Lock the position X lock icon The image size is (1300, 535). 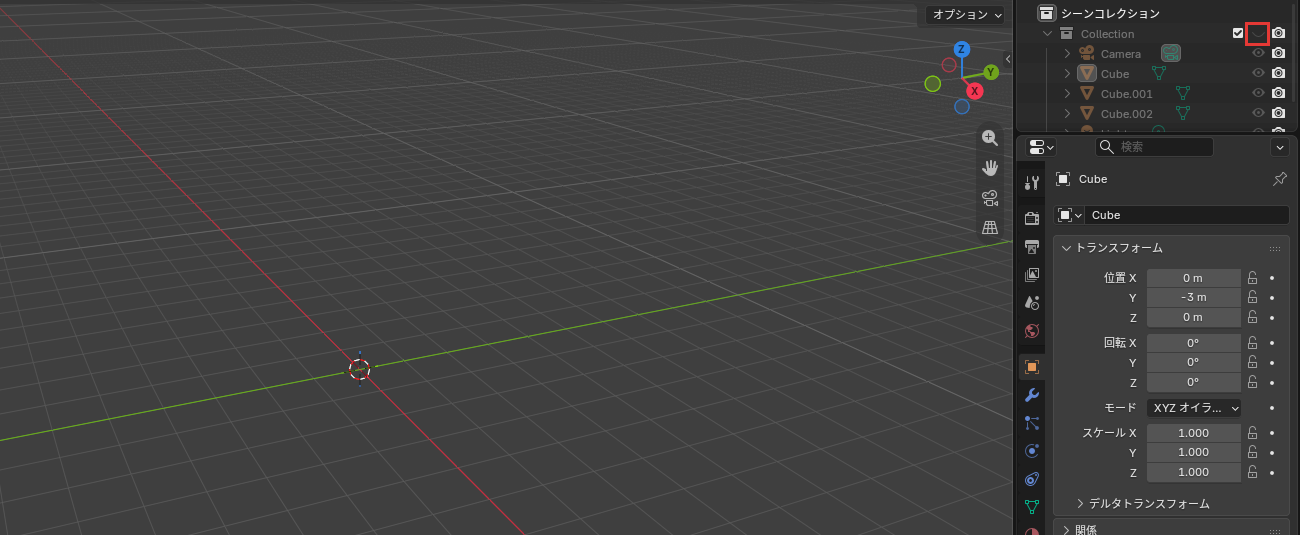[1252, 277]
